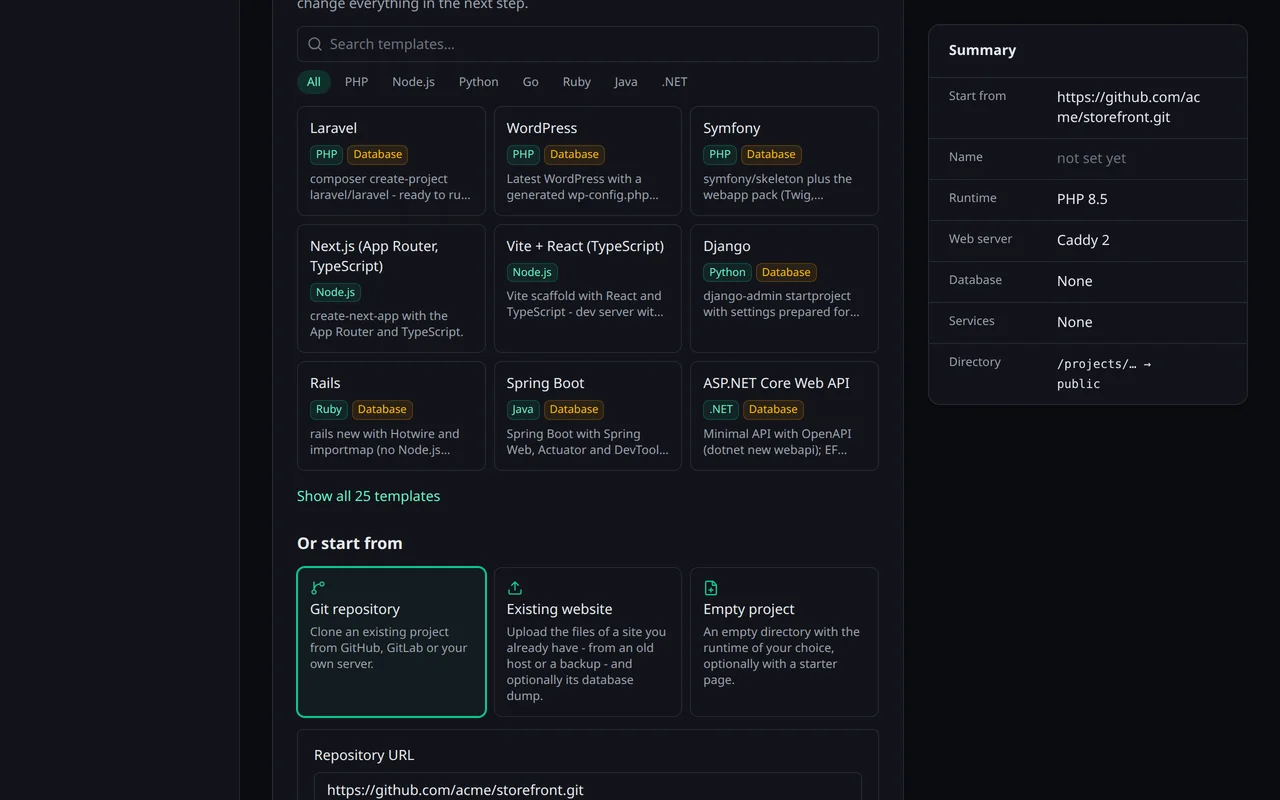Image resolution: width=1280 pixels, height=800 pixels.
Task: Select the Existing website option
Action: coord(588,642)
